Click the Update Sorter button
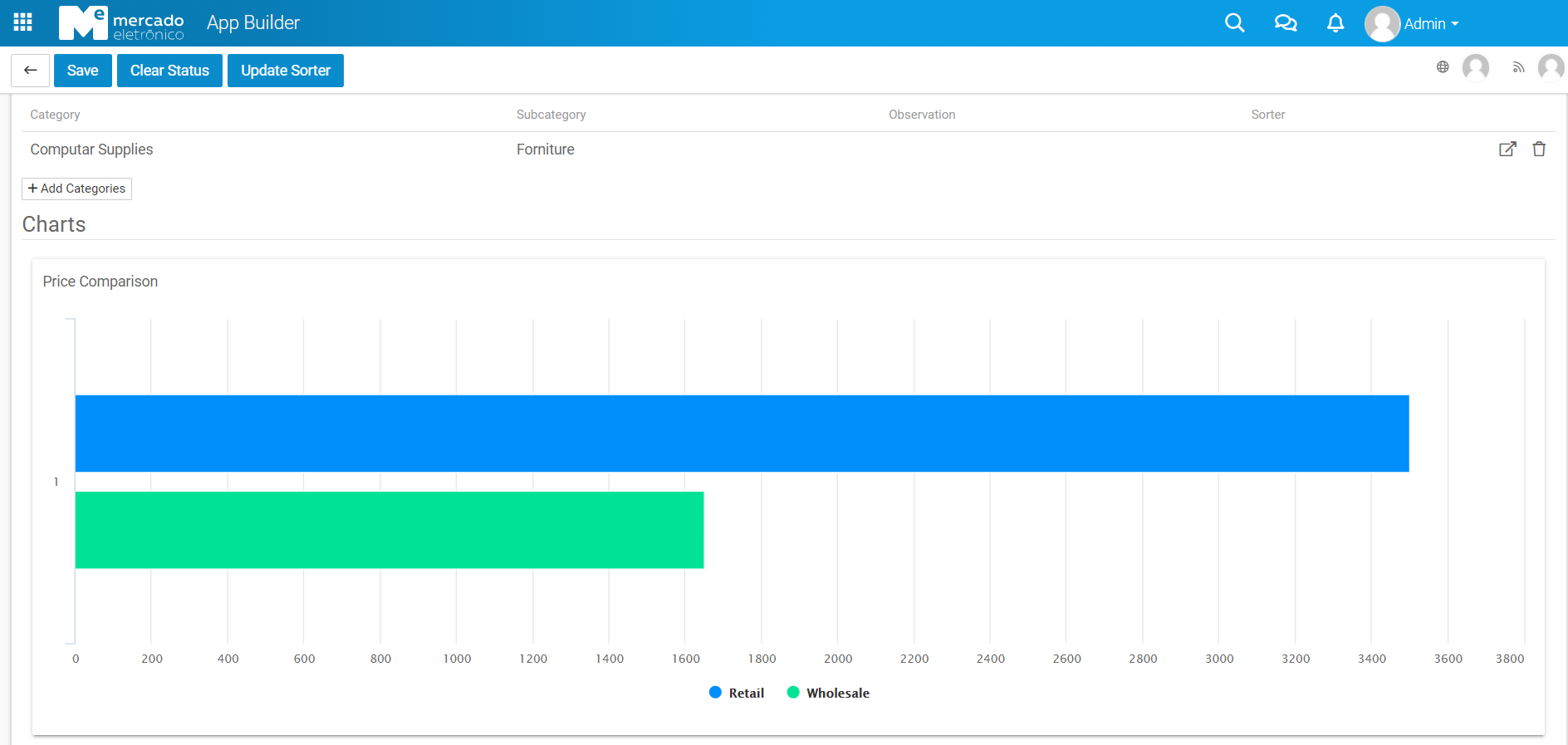Image resolution: width=1568 pixels, height=745 pixels. 285,71
